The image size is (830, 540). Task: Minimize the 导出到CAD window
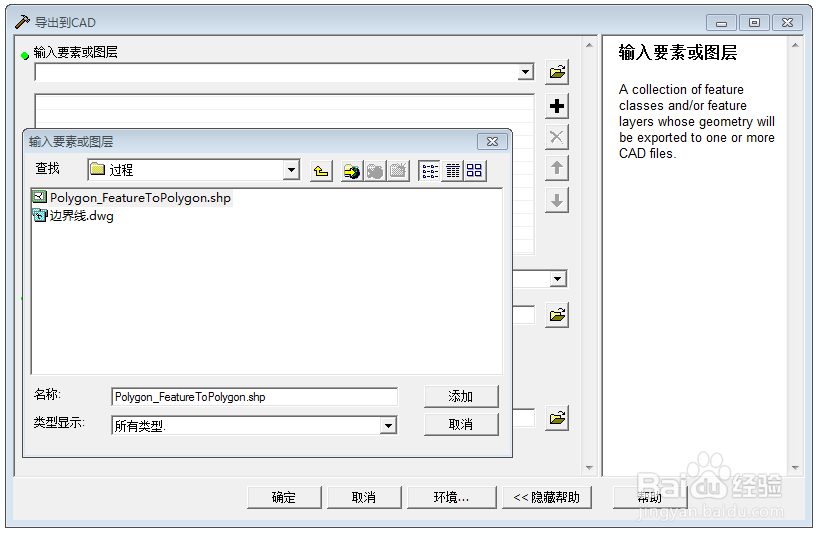tap(721, 23)
